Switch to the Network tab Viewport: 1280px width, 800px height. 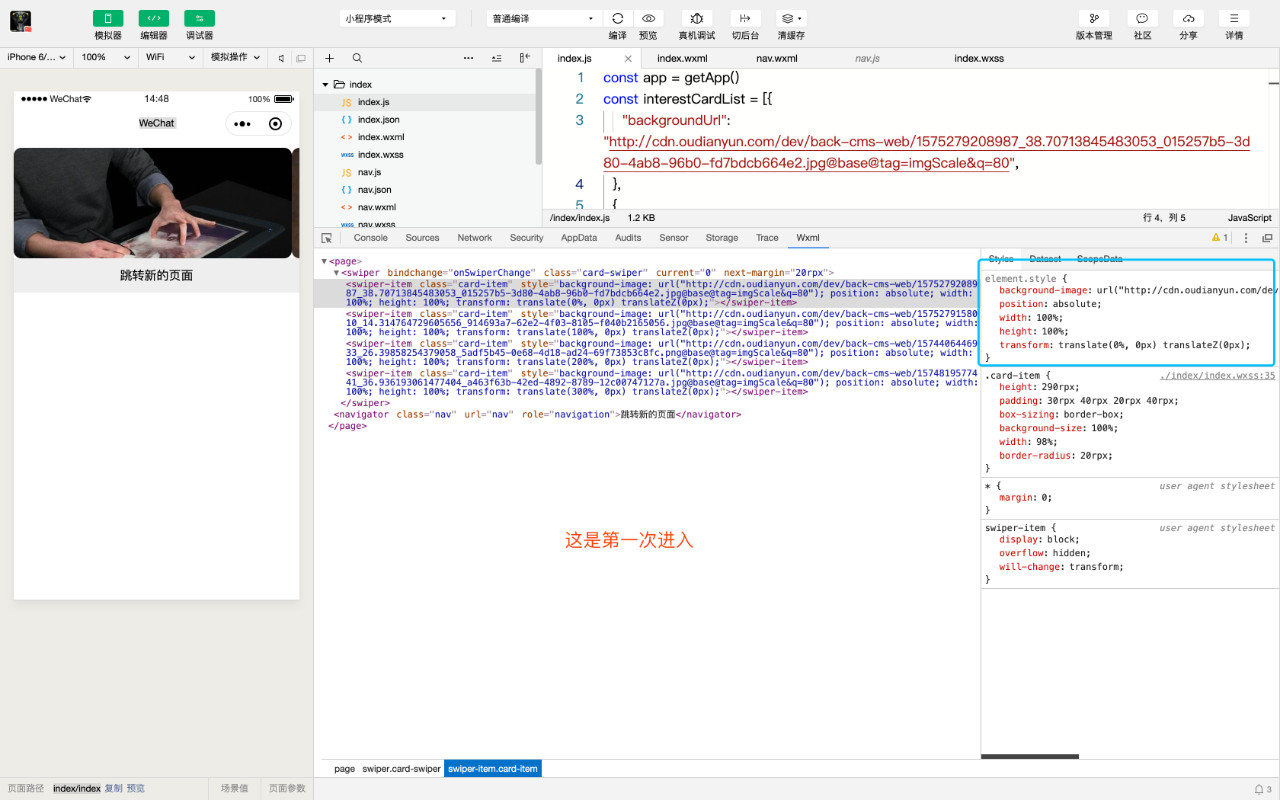pyautogui.click(x=475, y=238)
